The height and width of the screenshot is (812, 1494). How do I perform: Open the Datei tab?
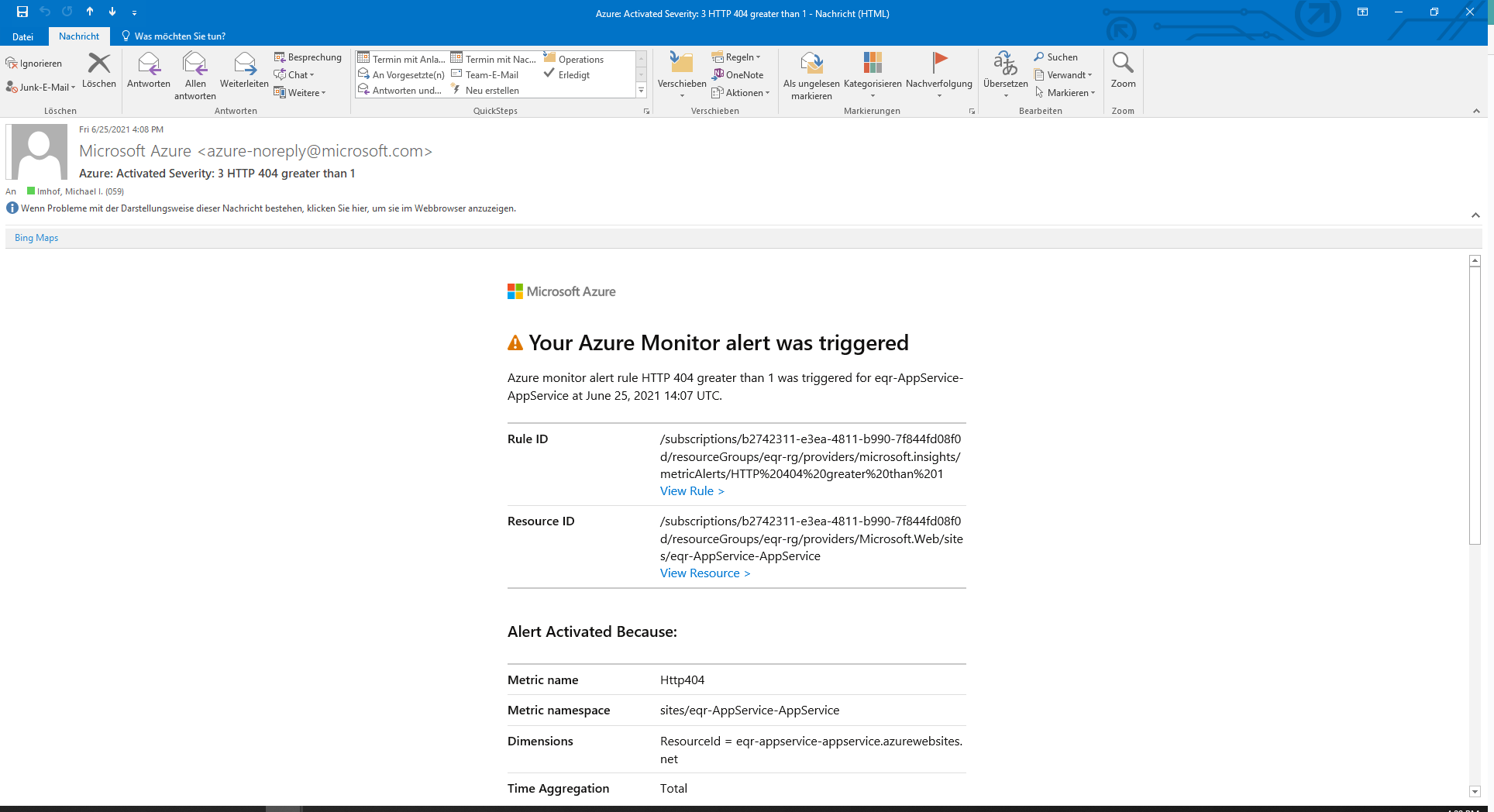[22, 36]
